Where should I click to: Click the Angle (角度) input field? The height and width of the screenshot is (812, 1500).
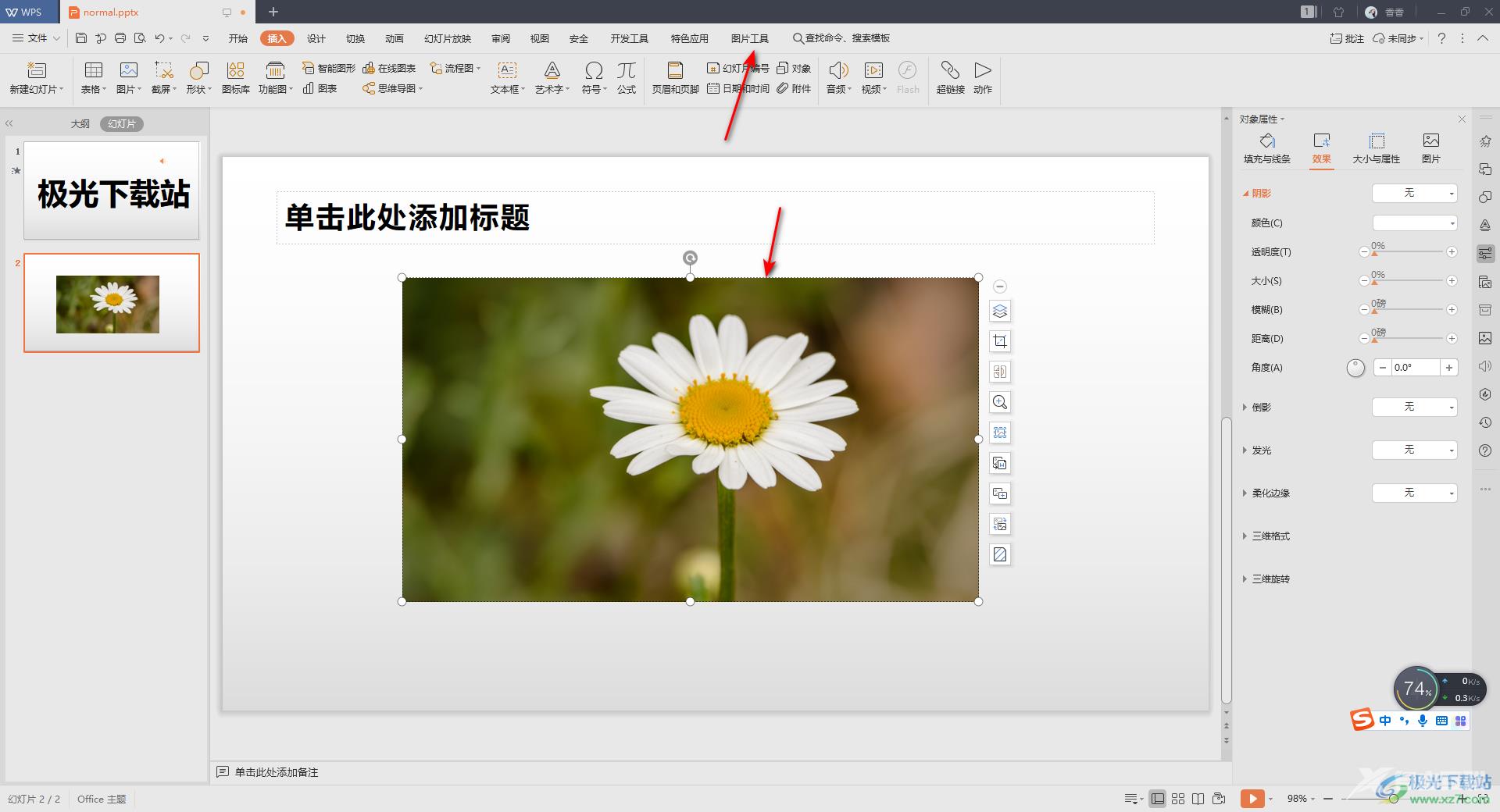(1416, 368)
